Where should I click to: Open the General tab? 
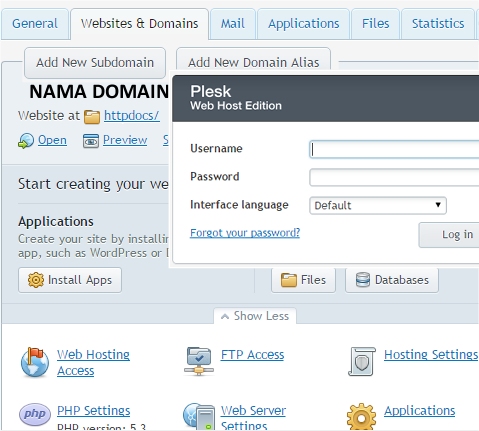pyautogui.click(x=35, y=24)
